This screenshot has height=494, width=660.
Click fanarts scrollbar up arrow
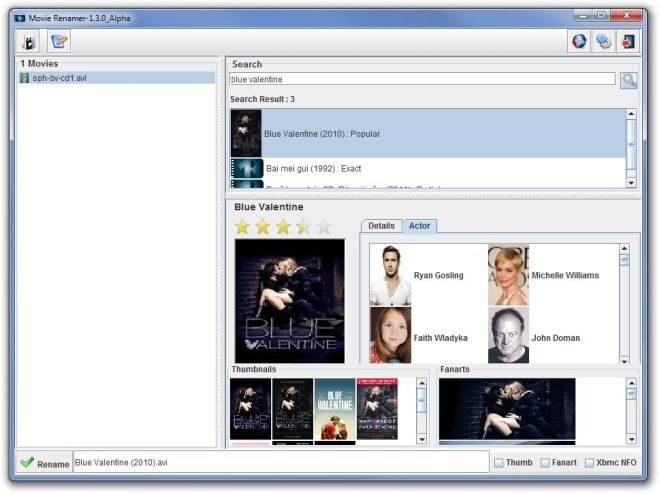click(631, 383)
